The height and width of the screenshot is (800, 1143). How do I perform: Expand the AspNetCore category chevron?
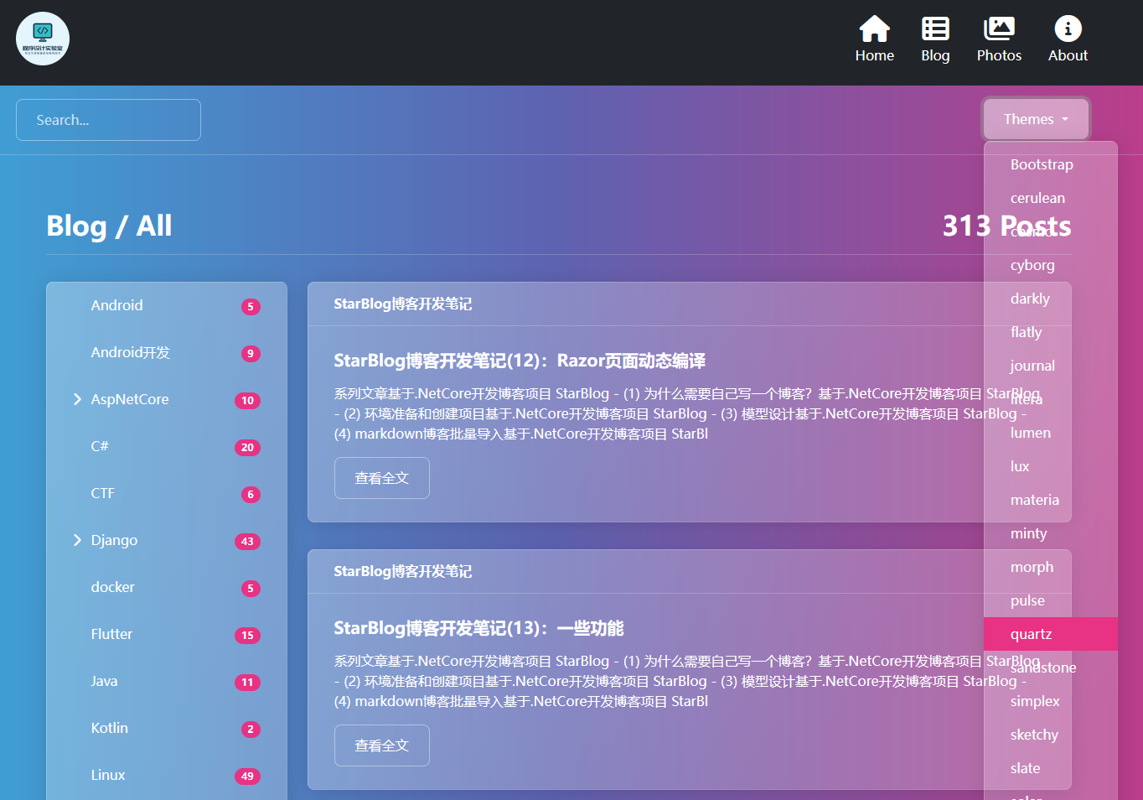[x=77, y=399]
